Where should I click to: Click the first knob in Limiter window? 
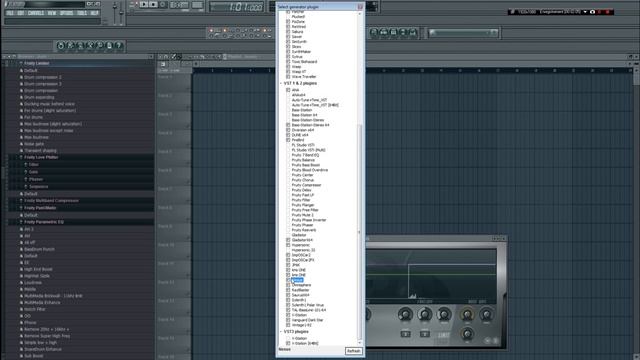[405, 315]
